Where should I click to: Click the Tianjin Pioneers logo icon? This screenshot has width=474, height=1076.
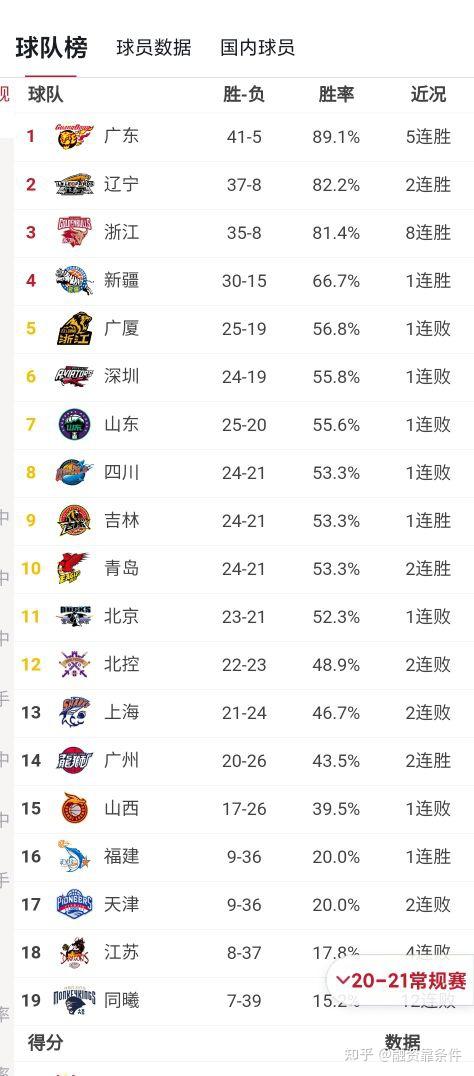pos(74,904)
